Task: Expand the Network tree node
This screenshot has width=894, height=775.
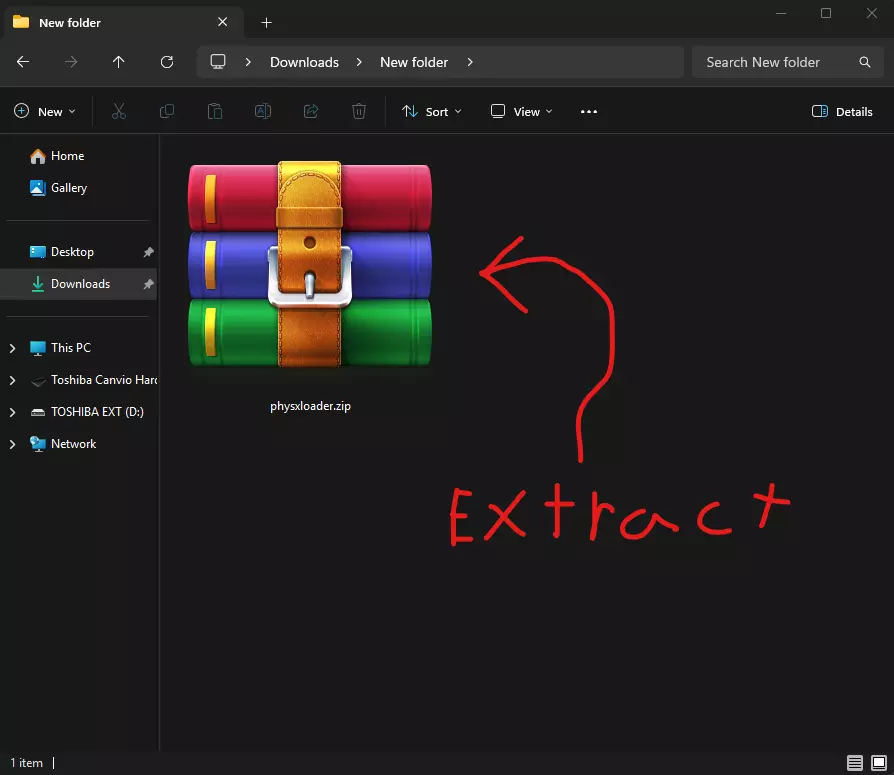Action: point(12,444)
